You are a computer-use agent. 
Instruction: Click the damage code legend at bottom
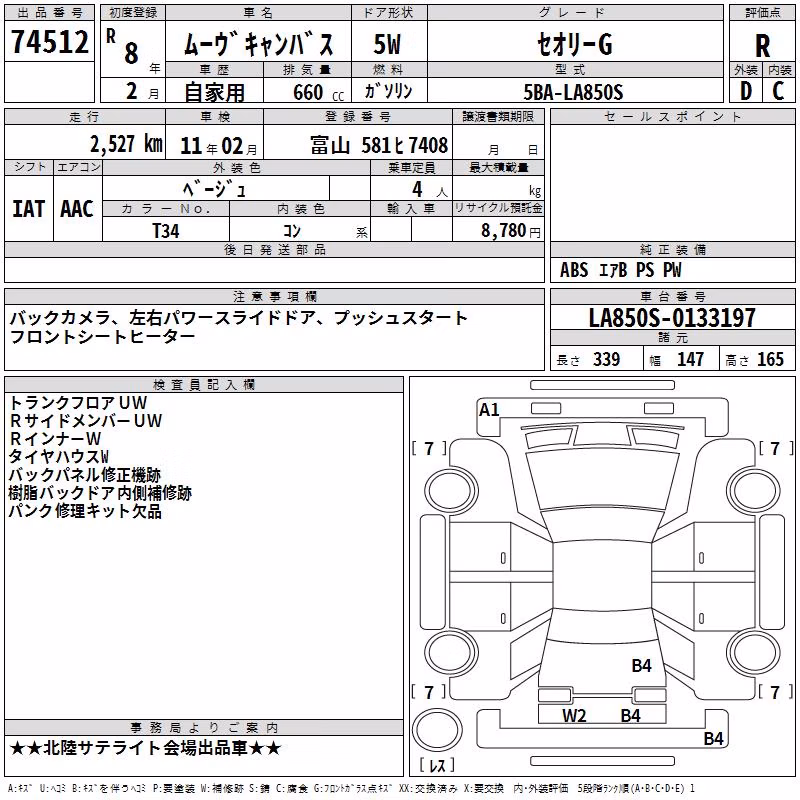[351, 788]
